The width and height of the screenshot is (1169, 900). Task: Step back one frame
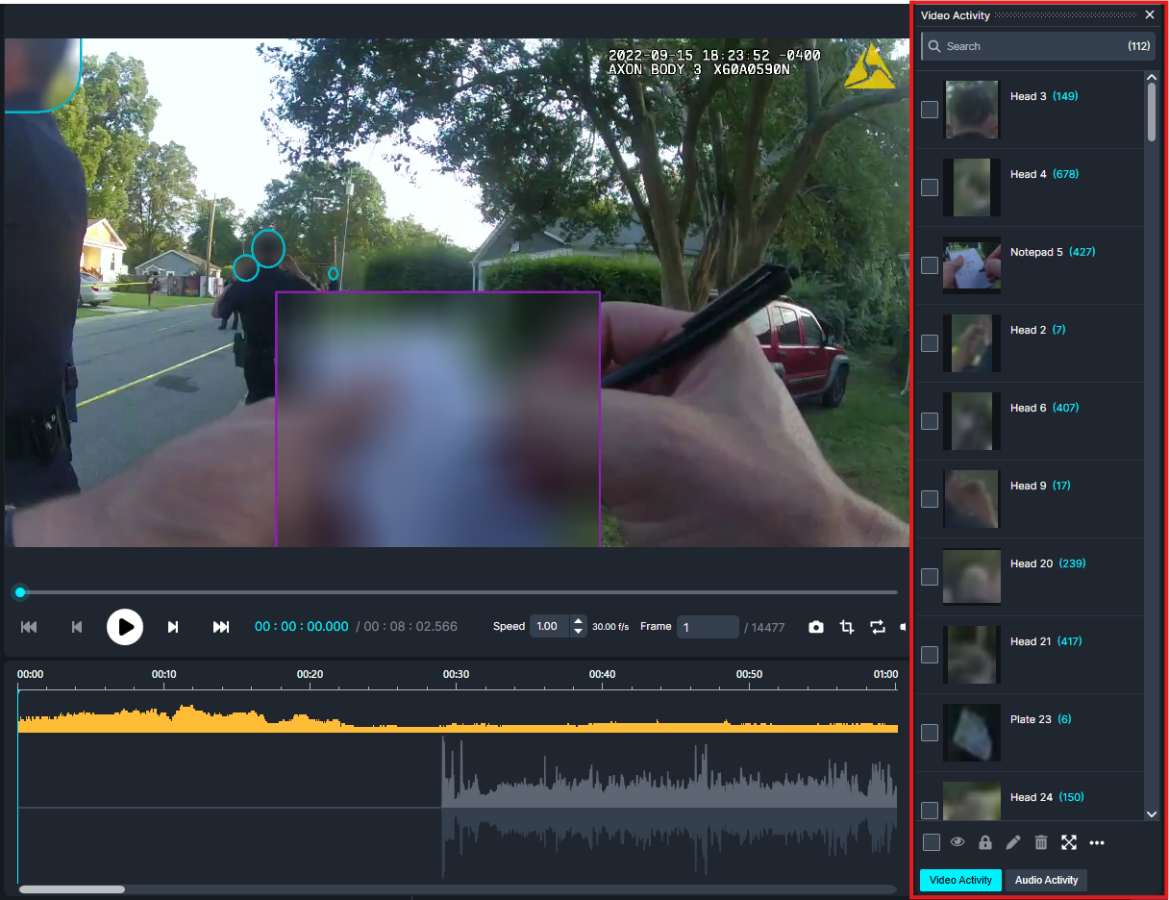[77, 627]
